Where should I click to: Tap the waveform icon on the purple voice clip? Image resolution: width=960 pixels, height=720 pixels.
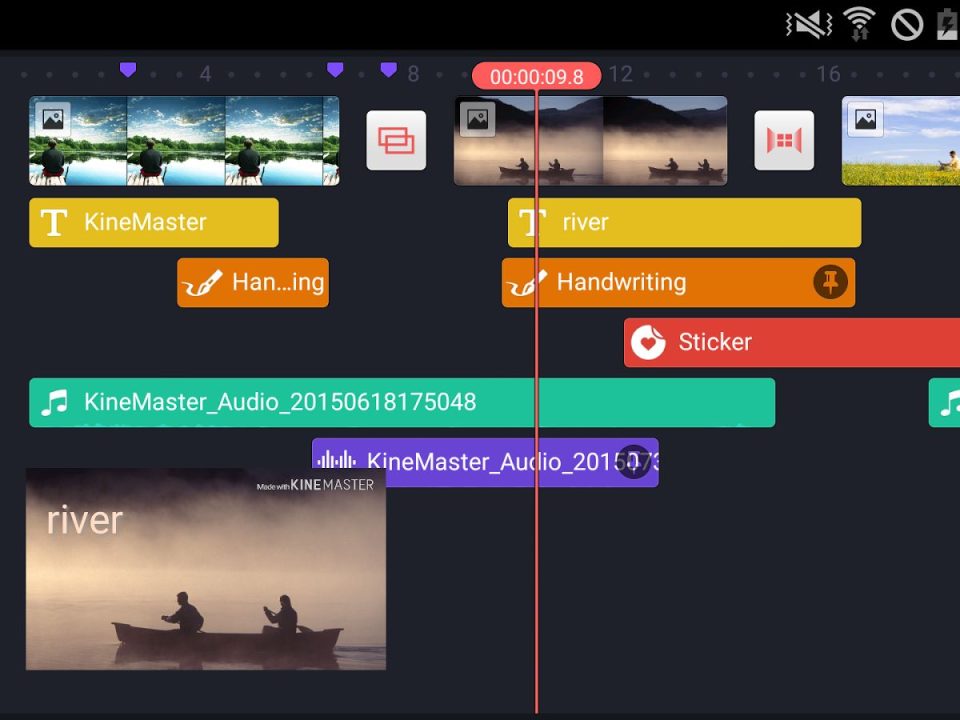tap(338, 461)
